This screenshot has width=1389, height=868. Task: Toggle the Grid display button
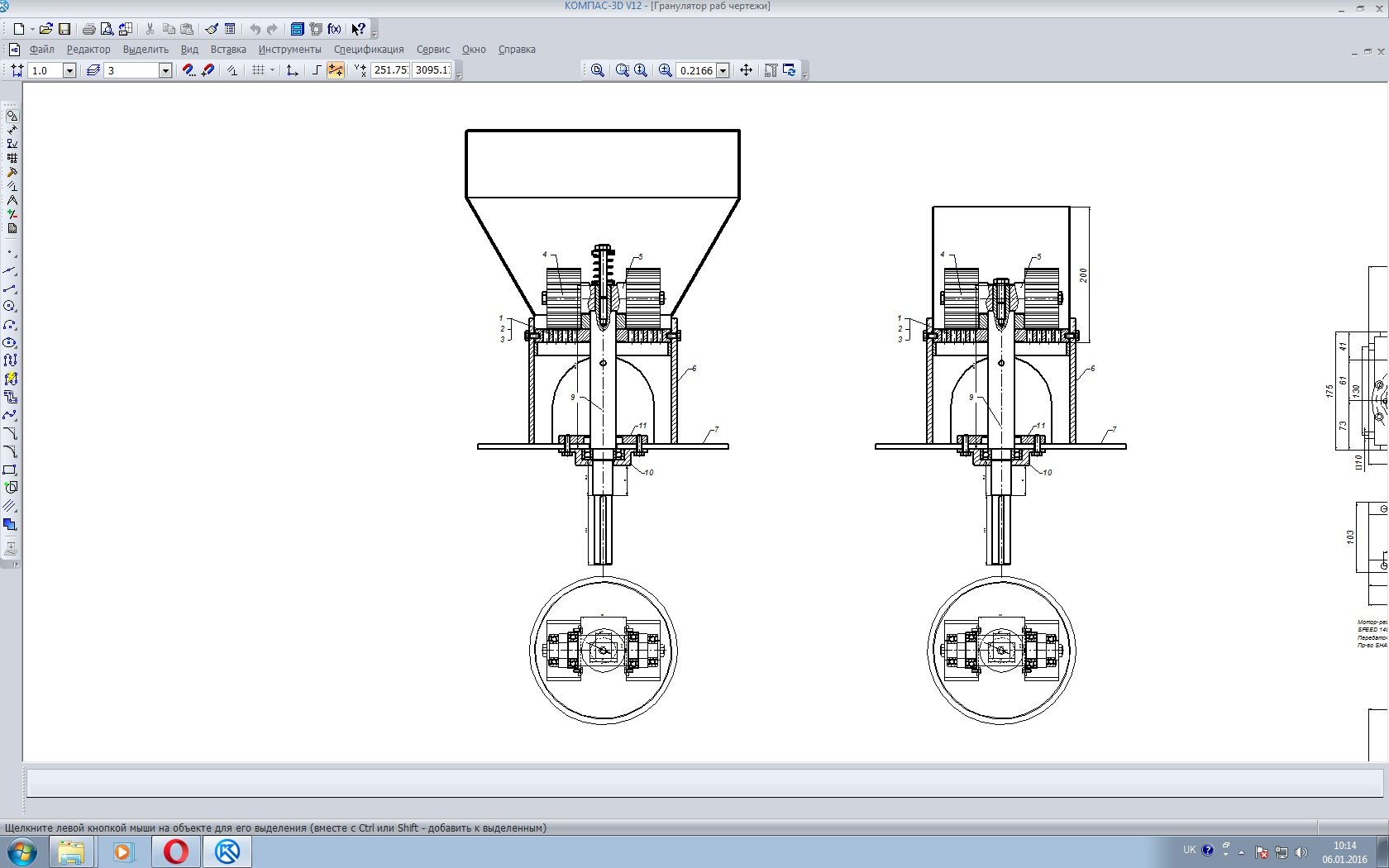point(259,70)
